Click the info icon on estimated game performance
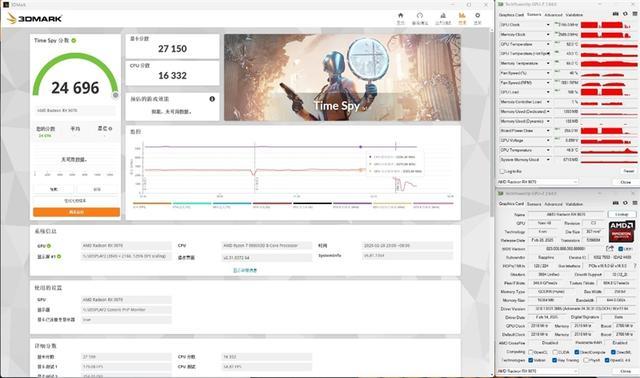The height and width of the screenshot is (378, 640). tap(212, 99)
